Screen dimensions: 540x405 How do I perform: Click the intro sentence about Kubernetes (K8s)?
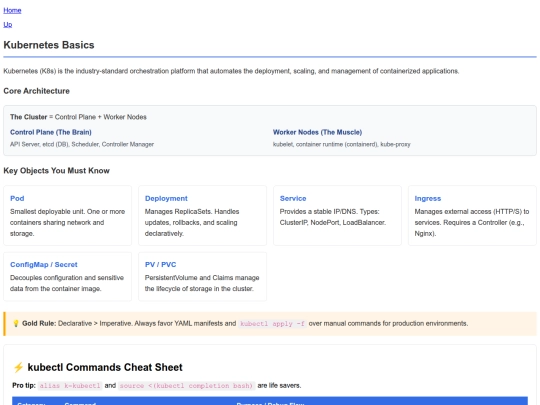(231, 71)
